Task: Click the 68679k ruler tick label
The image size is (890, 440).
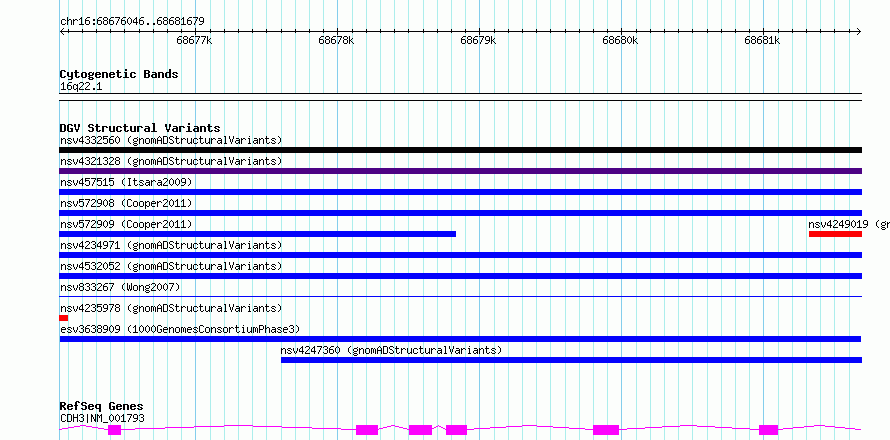Action: coord(478,40)
